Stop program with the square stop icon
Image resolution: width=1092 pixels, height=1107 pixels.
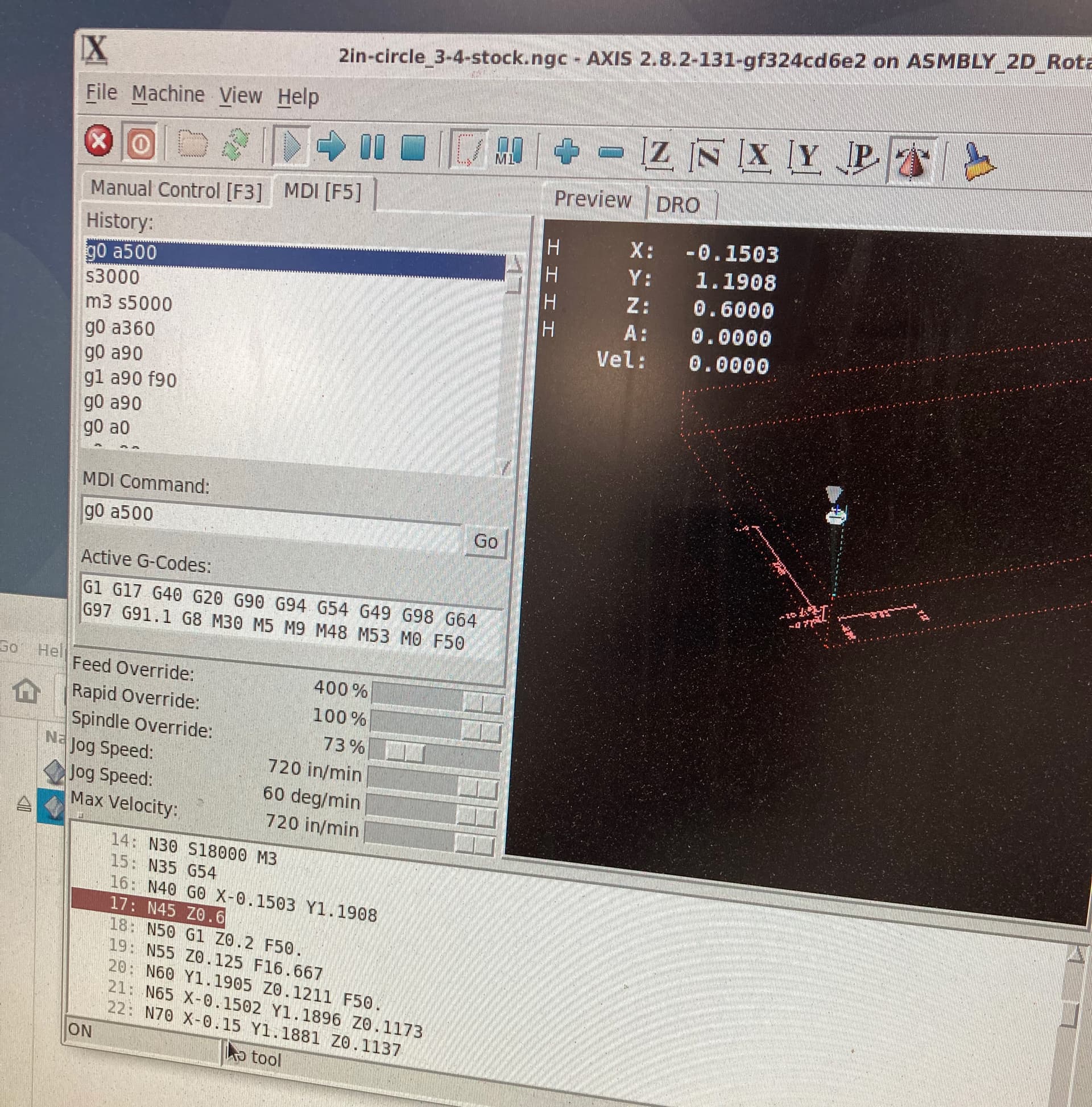point(413,148)
